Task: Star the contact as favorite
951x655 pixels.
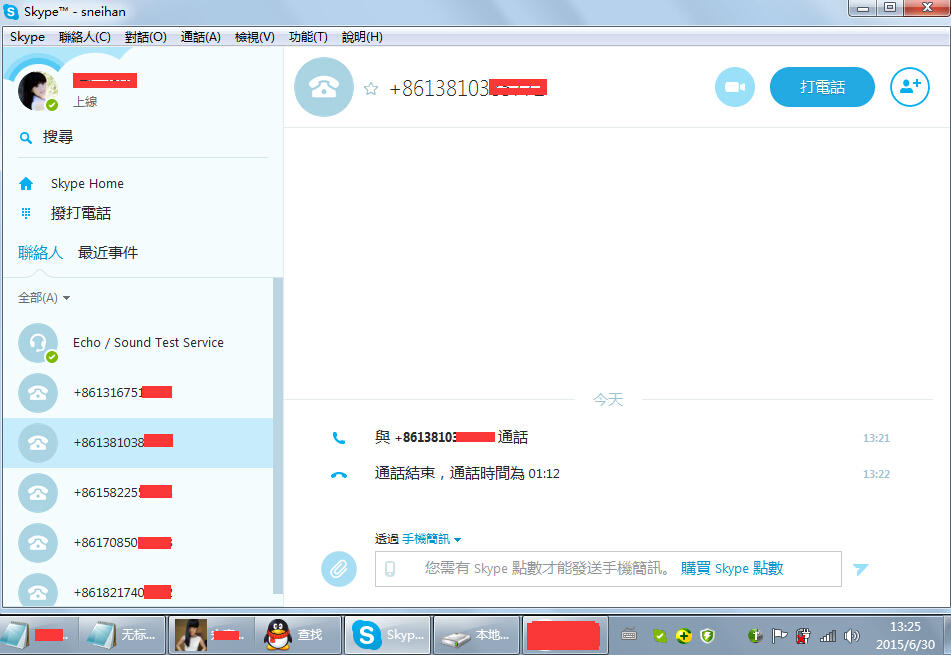Action: tap(371, 89)
